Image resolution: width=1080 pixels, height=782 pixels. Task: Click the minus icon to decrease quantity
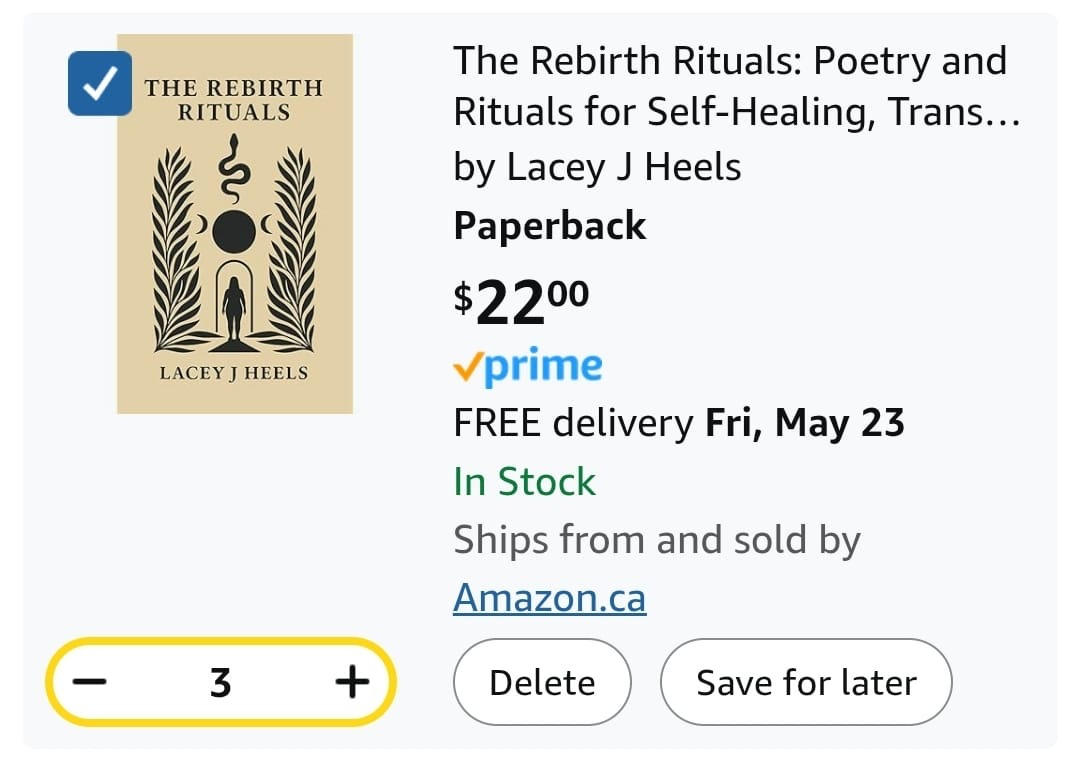point(90,683)
